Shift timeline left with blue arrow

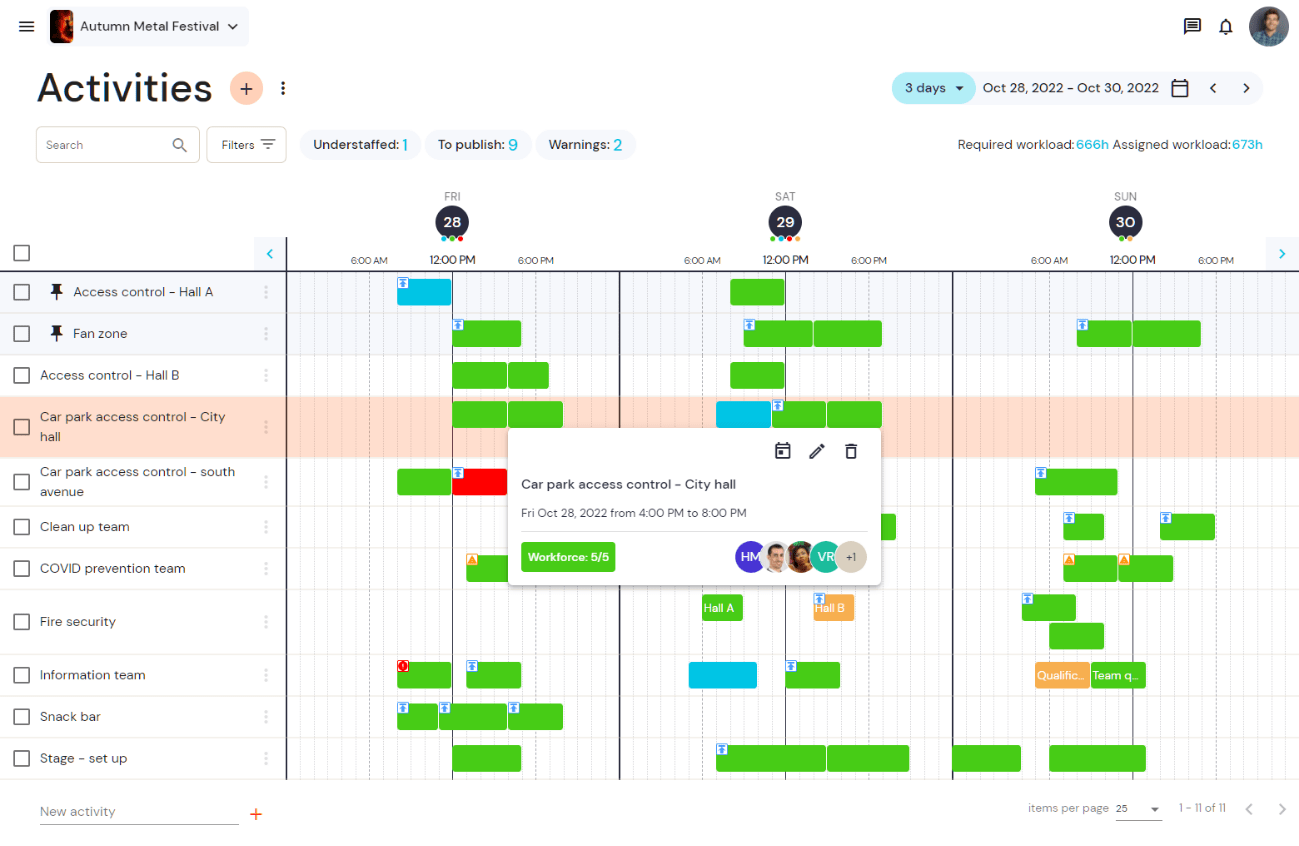point(270,254)
